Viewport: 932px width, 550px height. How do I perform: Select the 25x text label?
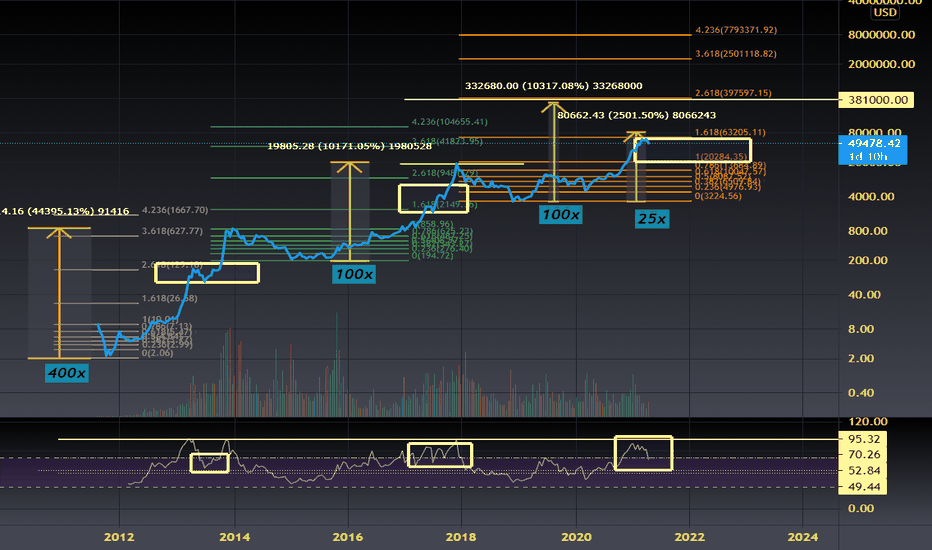coord(651,219)
